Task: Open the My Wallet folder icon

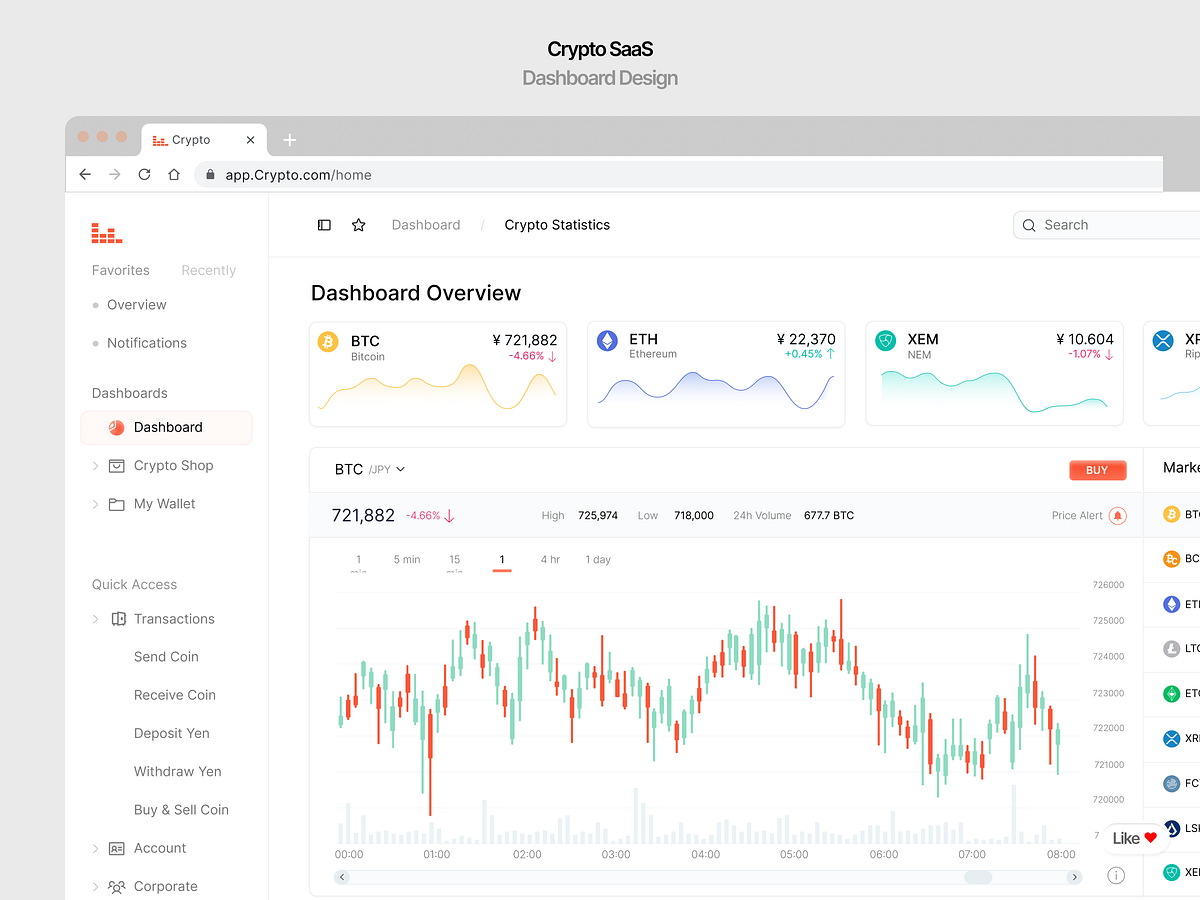Action: [117, 503]
